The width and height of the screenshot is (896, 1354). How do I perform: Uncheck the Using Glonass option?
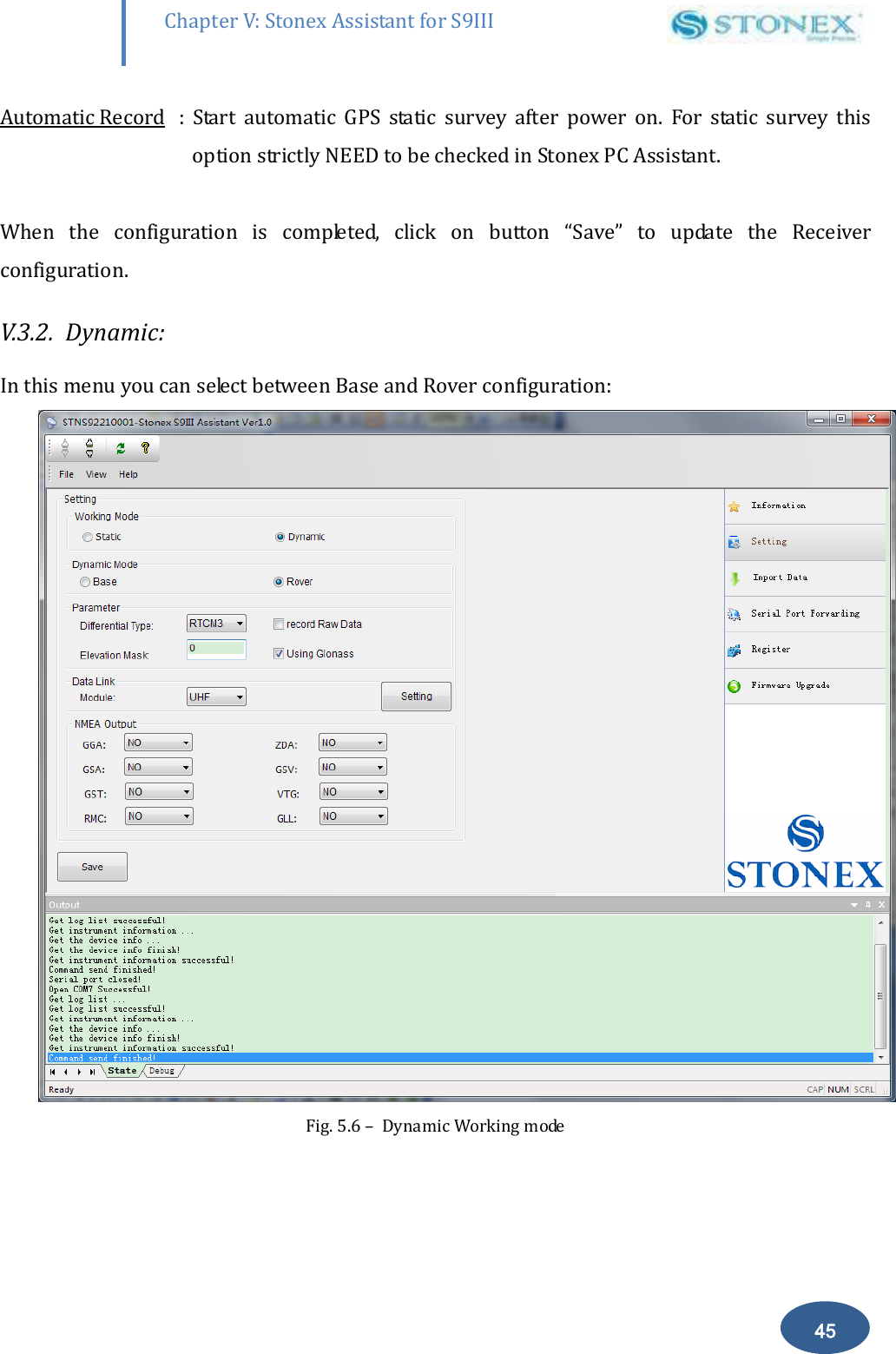[x=278, y=653]
